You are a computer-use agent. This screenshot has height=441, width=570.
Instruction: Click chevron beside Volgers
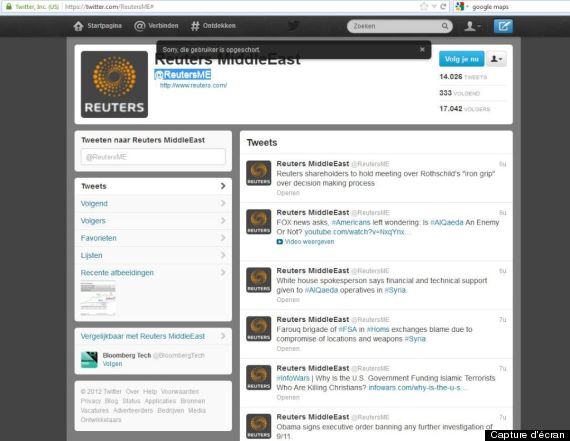click(x=223, y=220)
